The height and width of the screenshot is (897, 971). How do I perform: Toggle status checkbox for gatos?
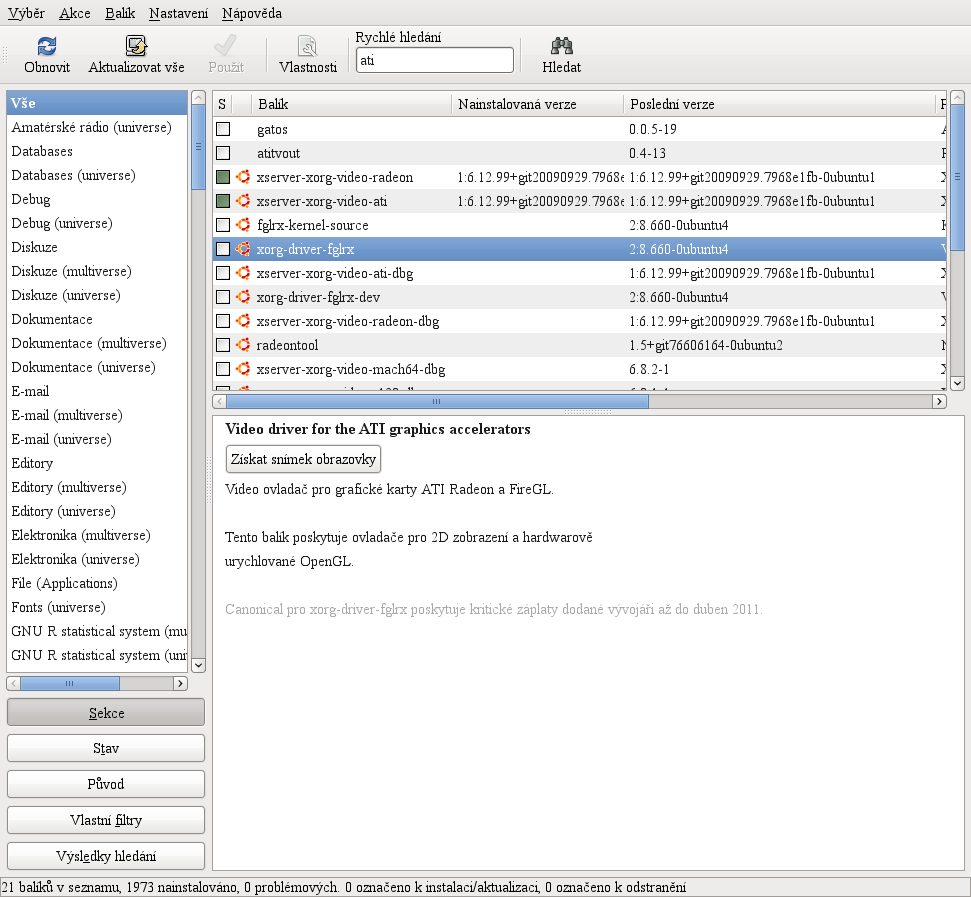(x=223, y=129)
